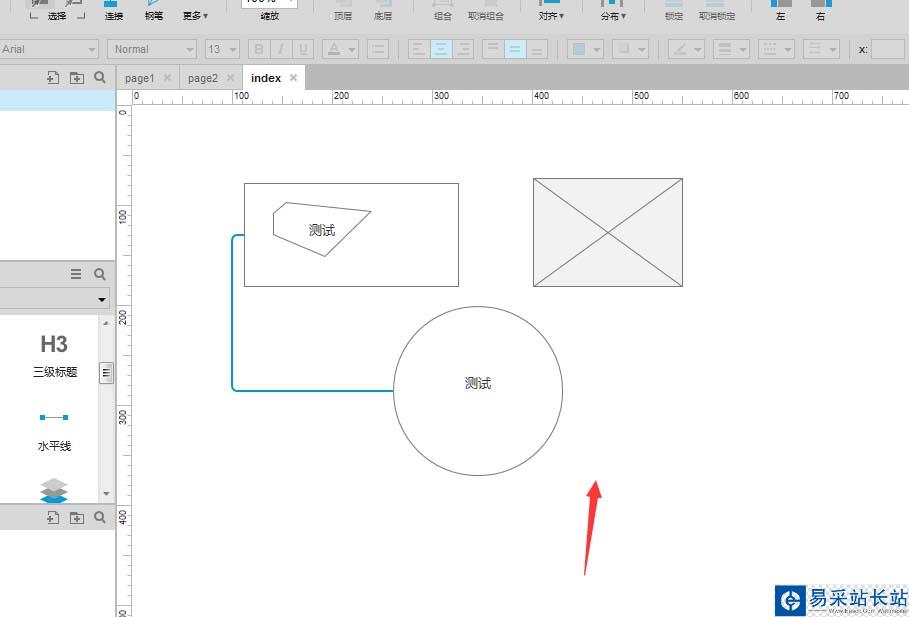
Task: Align text to top
Action: pos(493,49)
